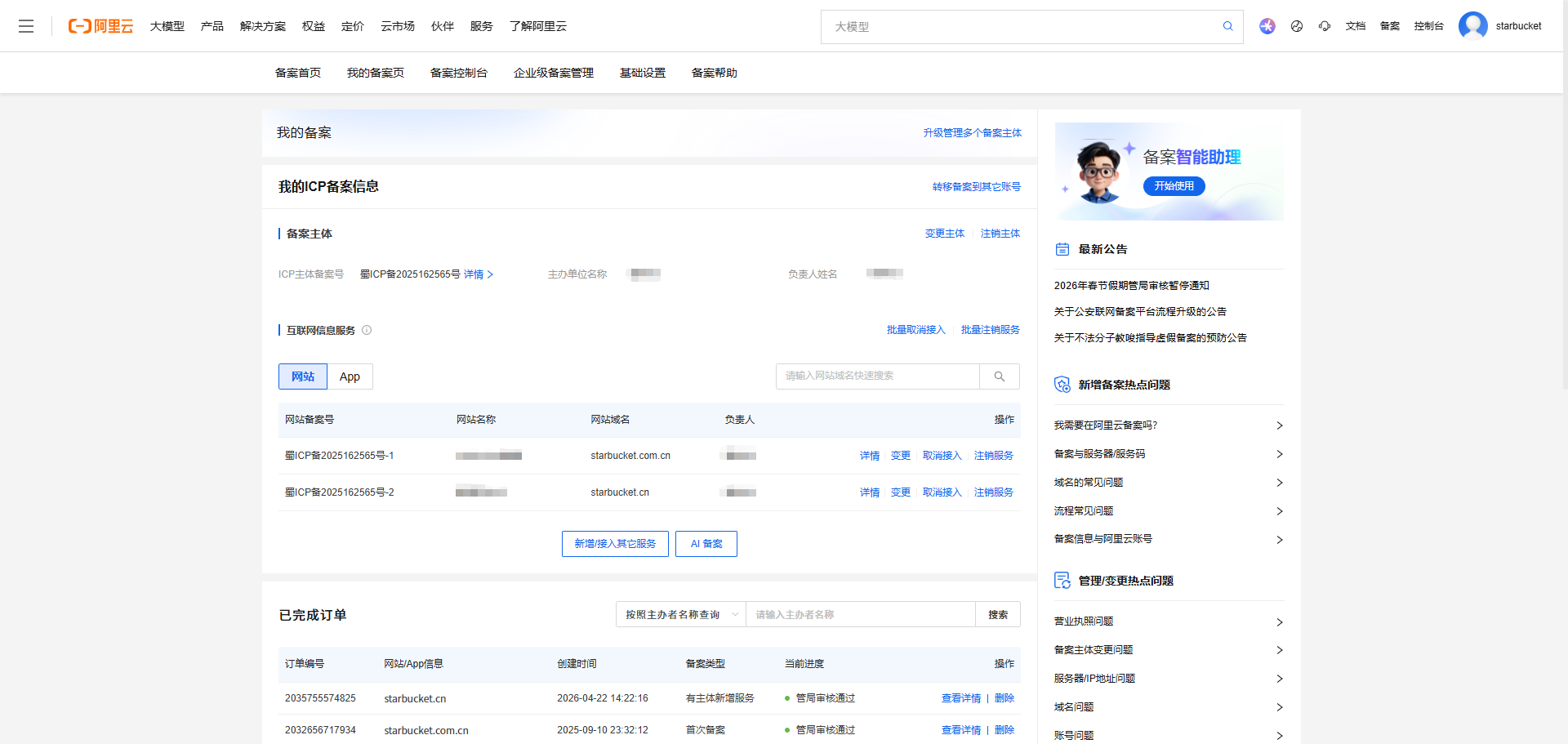
Task: Click arrow icon next to 详情 link
Action: [x=490, y=274]
